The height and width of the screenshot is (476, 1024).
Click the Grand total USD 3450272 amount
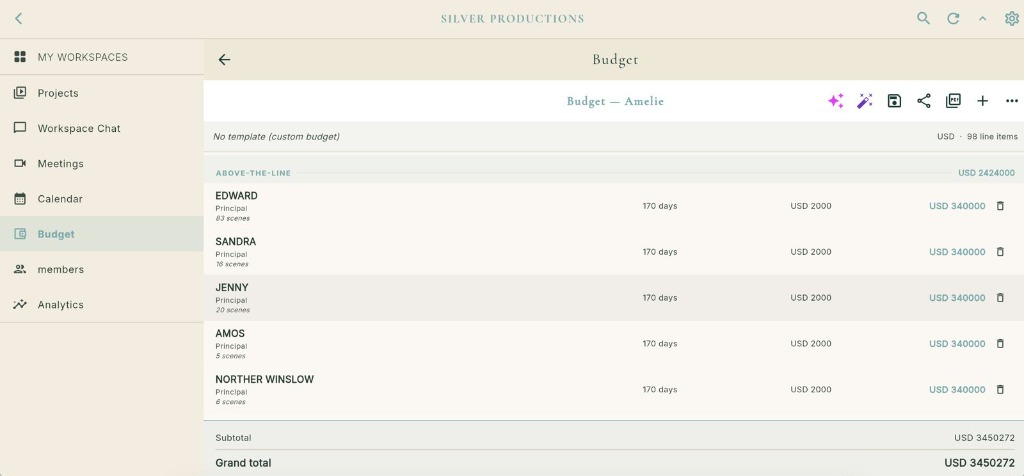point(980,462)
